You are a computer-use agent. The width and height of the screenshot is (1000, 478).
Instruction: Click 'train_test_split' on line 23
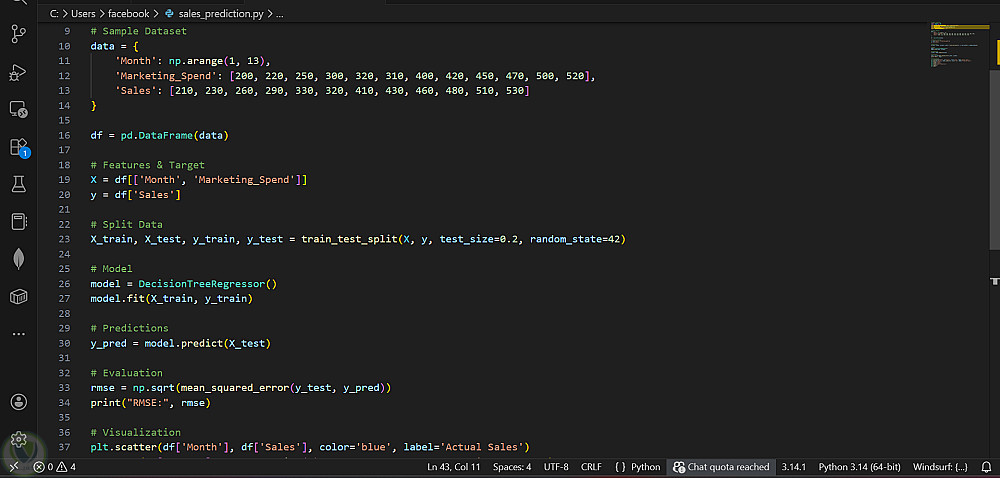pyautogui.click(x=349, y=239)
